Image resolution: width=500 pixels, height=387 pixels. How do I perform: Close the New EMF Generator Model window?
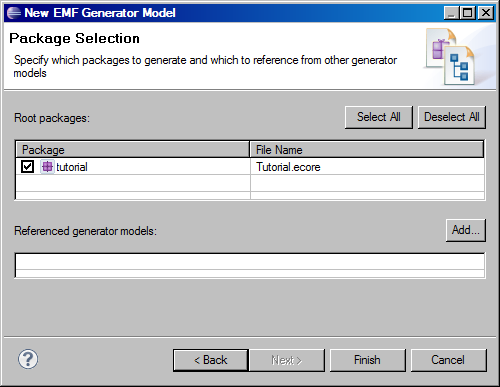pos(486,13)
